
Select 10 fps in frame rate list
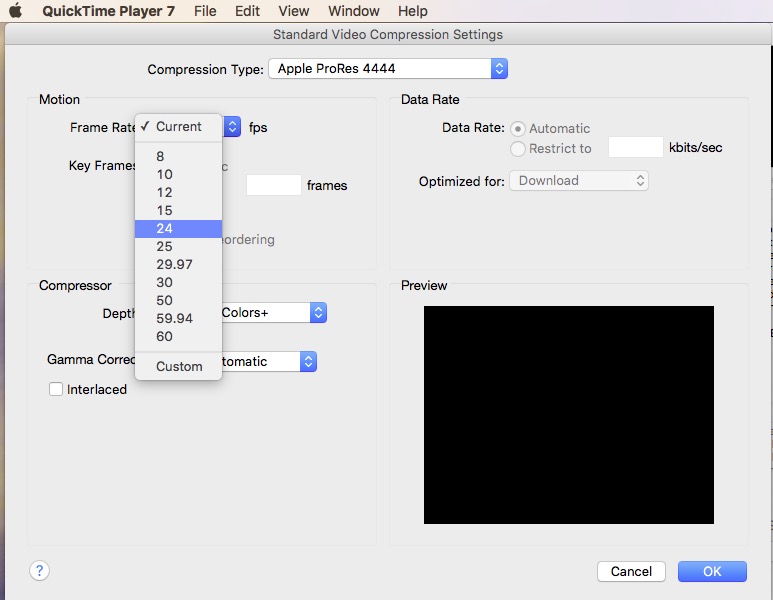tap(178, 175)
